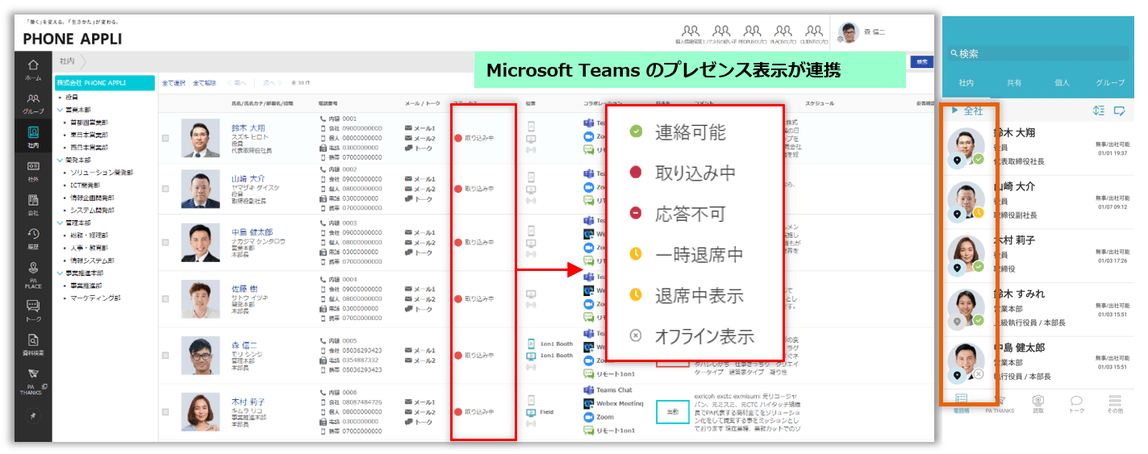Open PA THANKS in the left sidebar

click(x=33, y=382)
